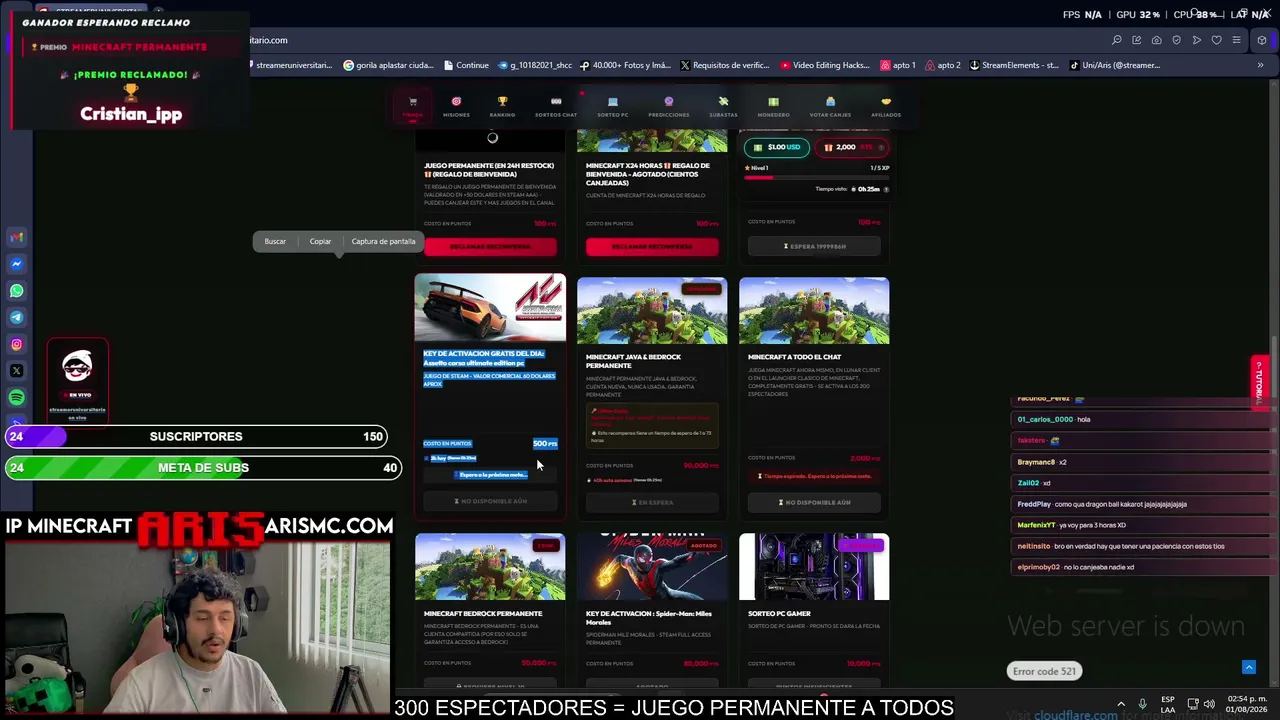Go to Votar Canjes tab

click(830, 106)
